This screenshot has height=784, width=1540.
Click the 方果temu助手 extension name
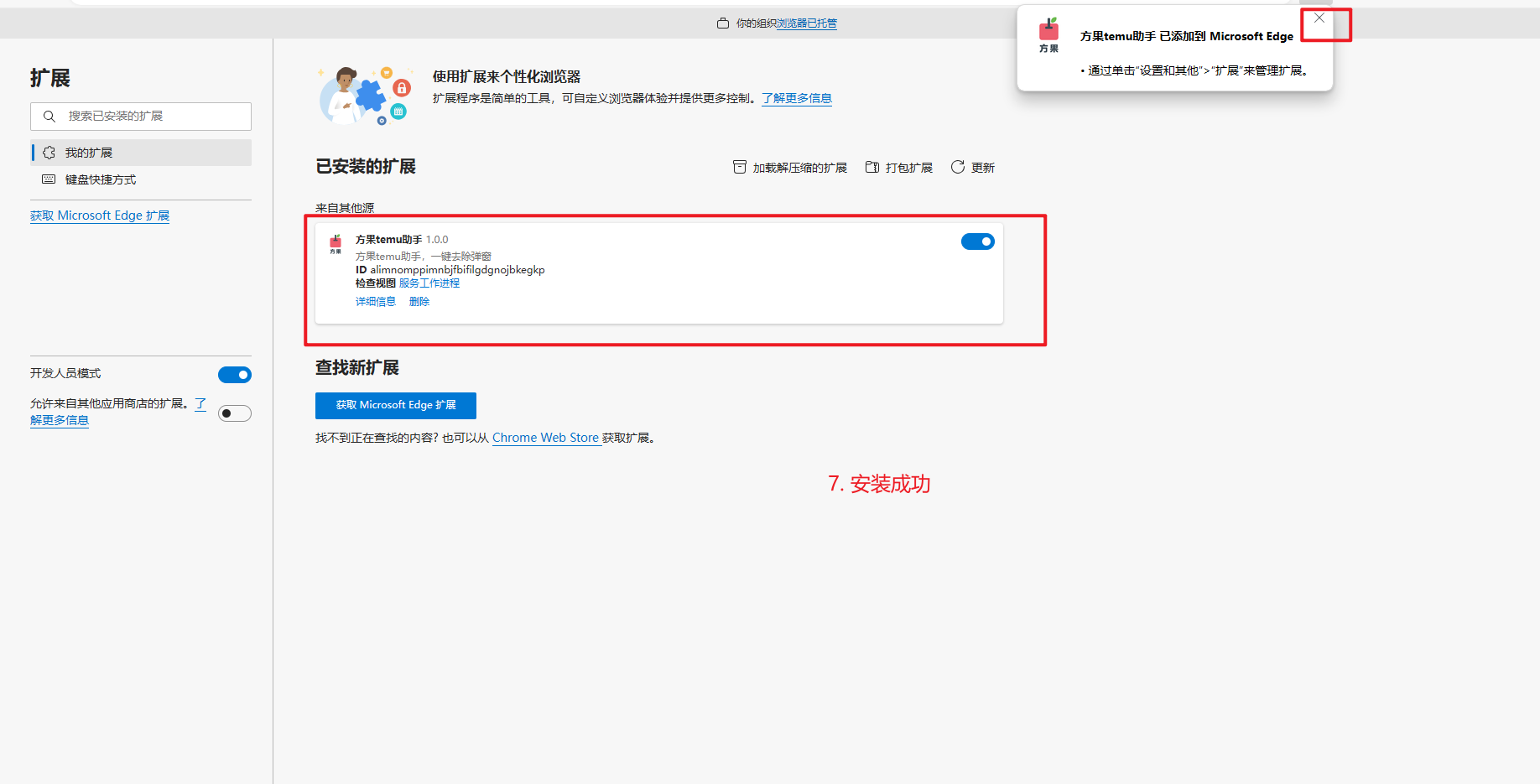coord(389,240)
